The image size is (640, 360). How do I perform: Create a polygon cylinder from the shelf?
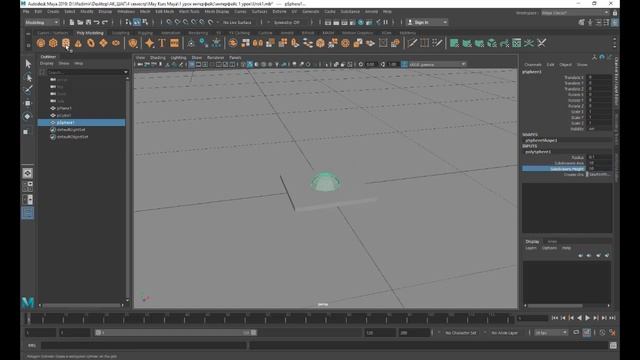click(x=66, y=43)
